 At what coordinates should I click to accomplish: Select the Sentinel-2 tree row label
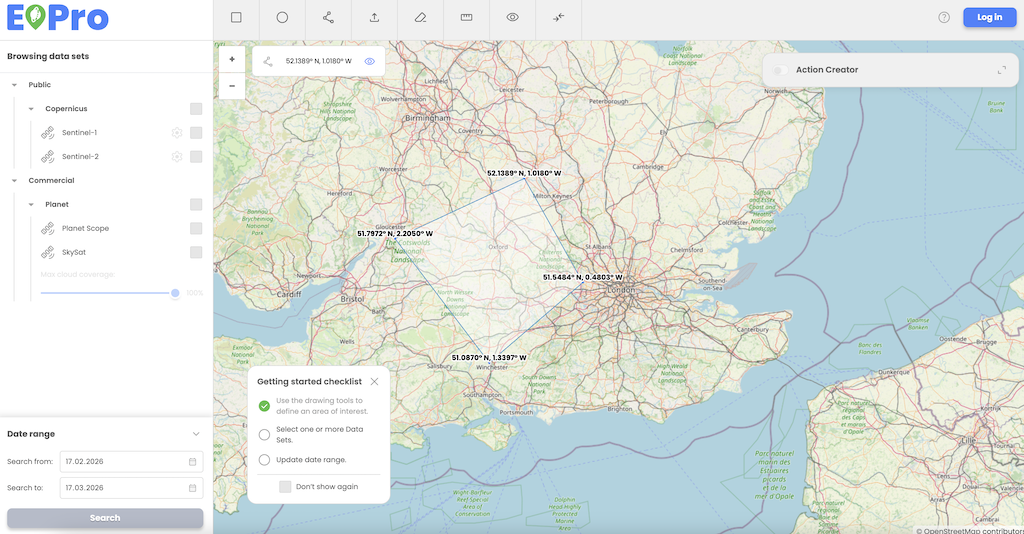pyautogui.click(x=80, y=157)
